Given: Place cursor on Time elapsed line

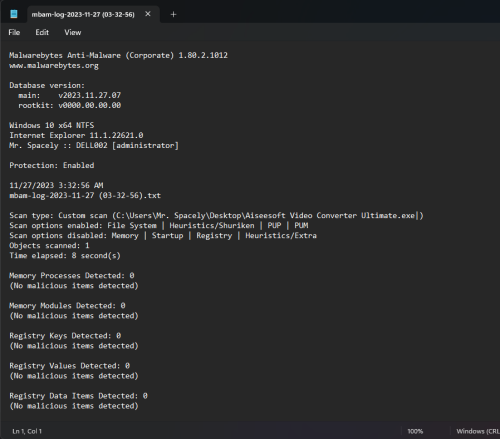Looking at the screenshot, I should (x=65, y=256).
